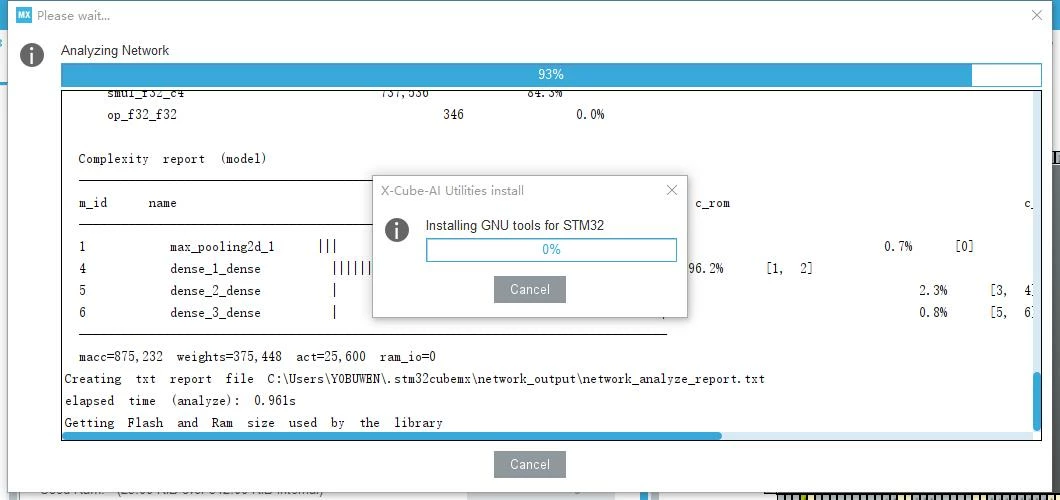Cancel the Analyzing Network operation
The height and width of the screenshot is (500, 1060).
(x=529, y=464)
